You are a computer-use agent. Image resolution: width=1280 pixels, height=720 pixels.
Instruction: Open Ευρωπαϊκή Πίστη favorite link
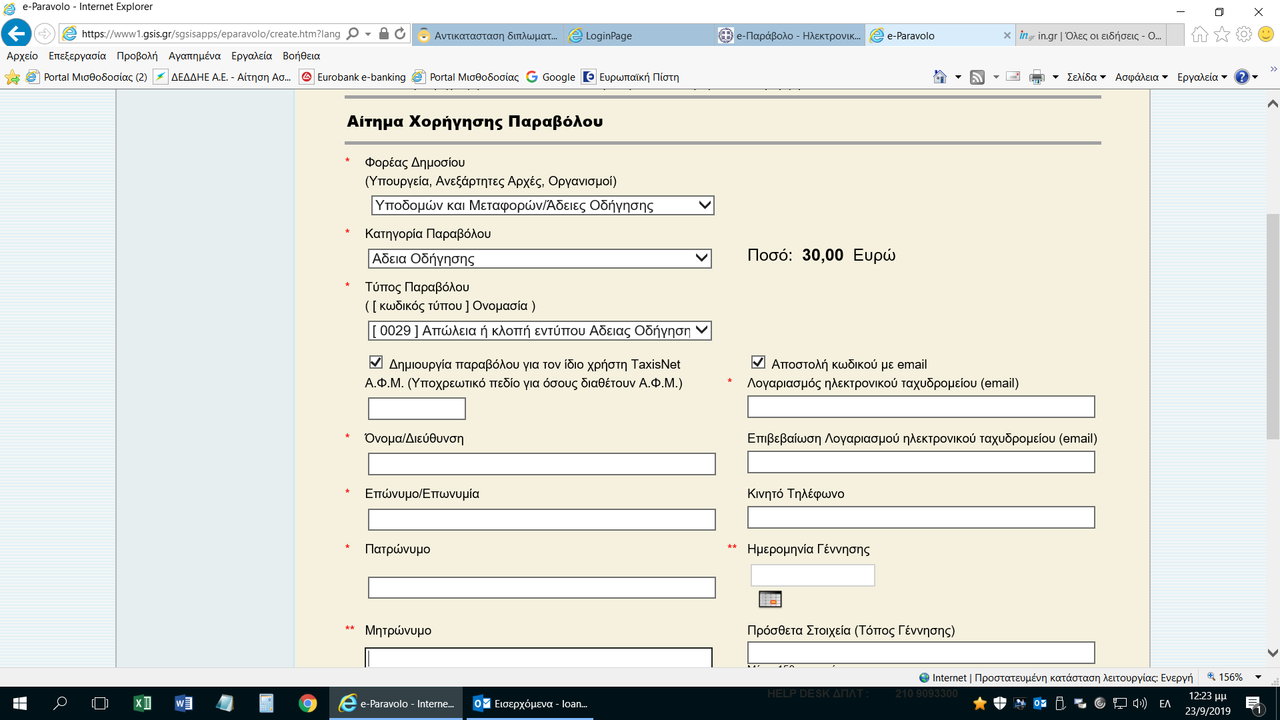pos(630,77)
